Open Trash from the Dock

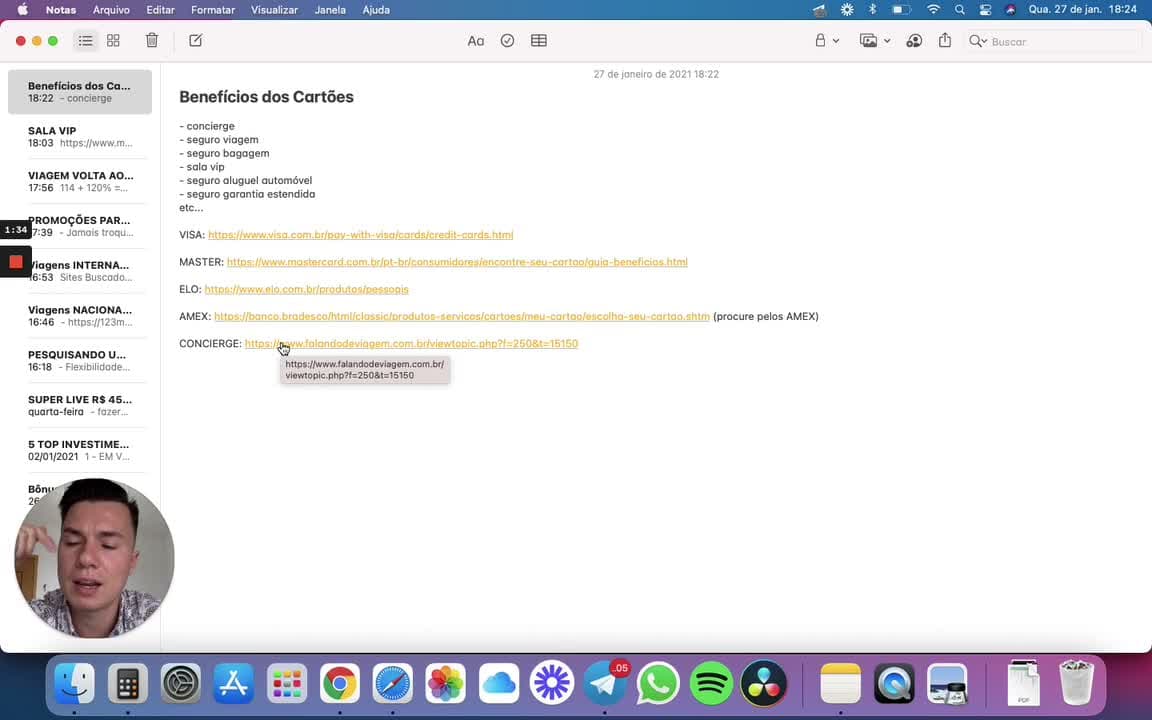click(1076, 683)
